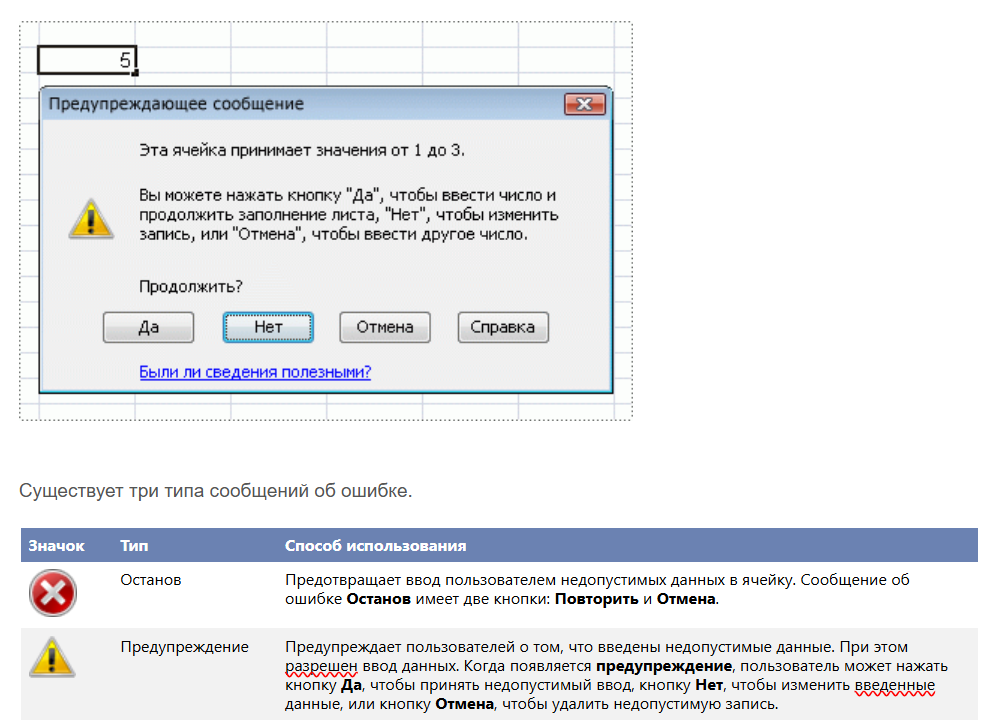Viewport: 993px width, 721px height.
Task: Click the "Тип" column header
Action: coord(134,546)
